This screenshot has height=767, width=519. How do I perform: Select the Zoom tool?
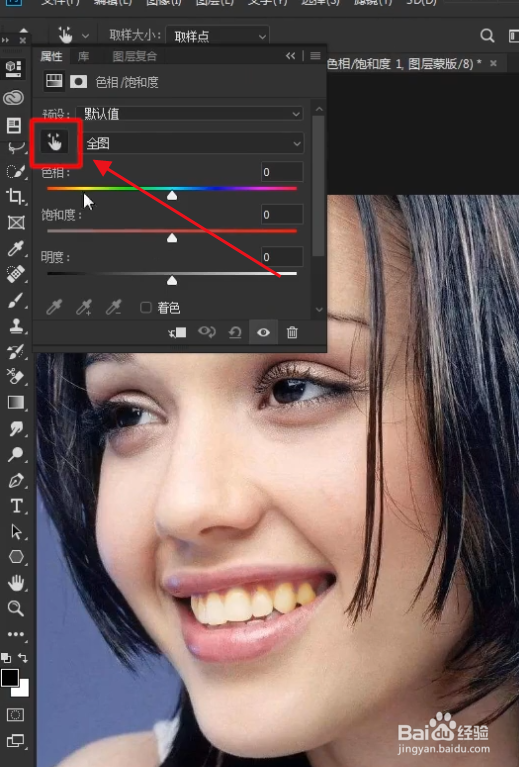pos(16,608)
